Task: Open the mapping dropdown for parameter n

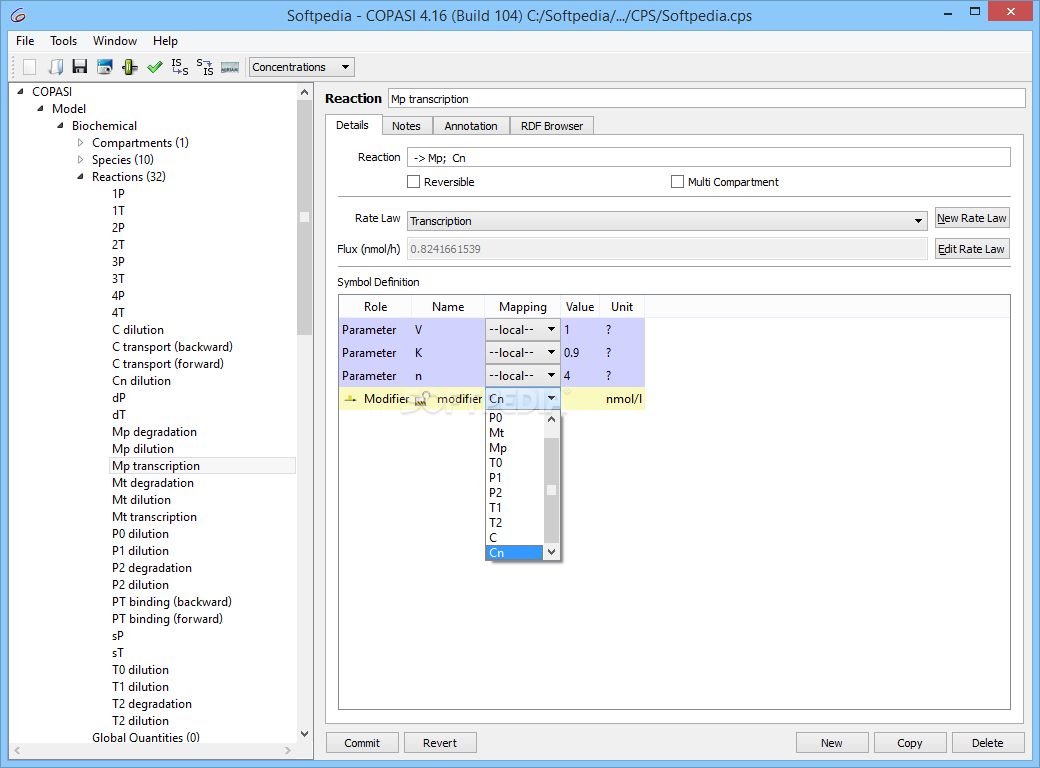Action: click(523, 375)
